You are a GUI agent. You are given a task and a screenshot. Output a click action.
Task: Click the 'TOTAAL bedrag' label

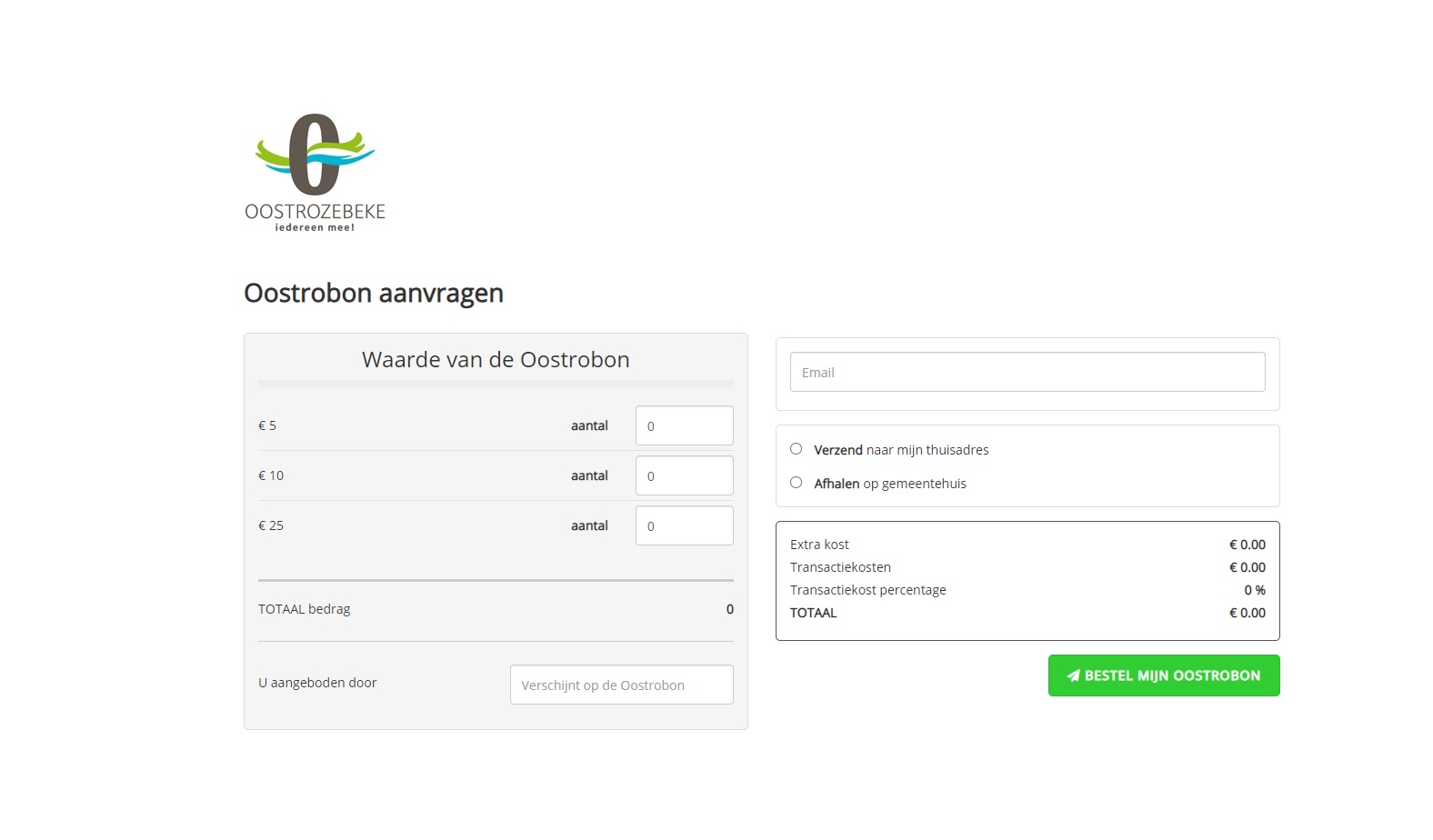point(304,609)
